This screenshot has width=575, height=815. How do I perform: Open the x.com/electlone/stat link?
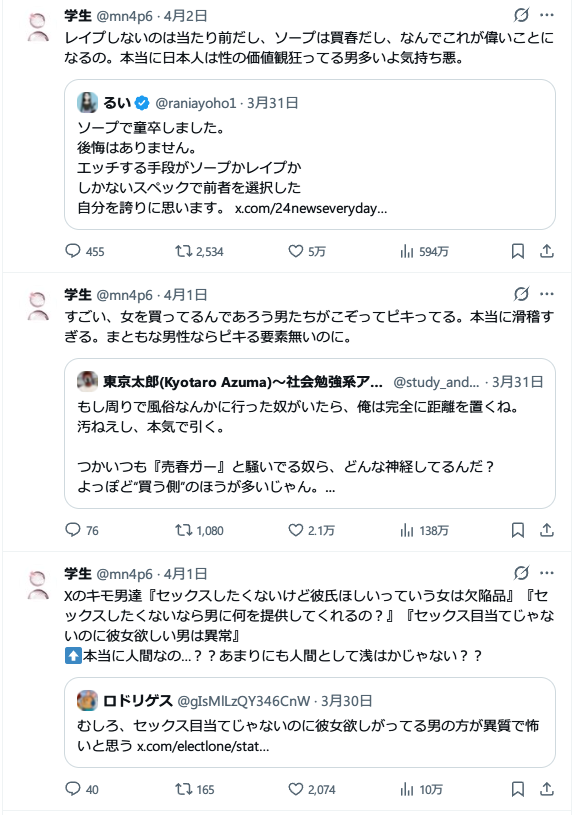(203, 746)
